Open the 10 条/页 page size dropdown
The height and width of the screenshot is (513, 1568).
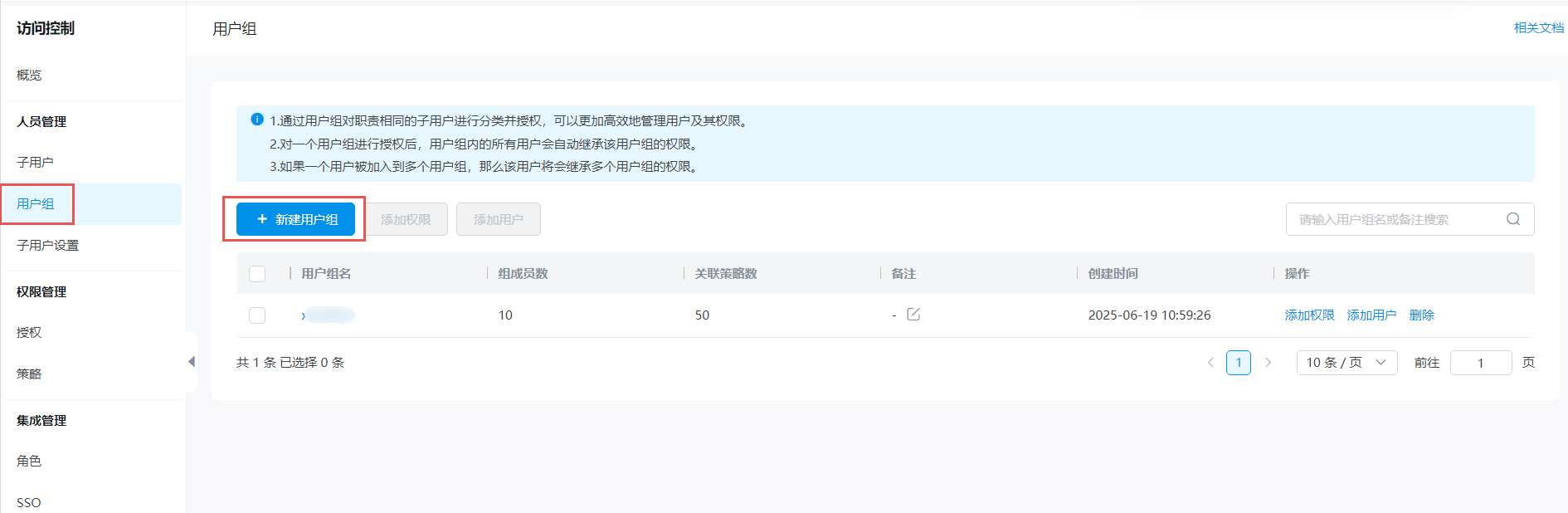[1346, 363]
